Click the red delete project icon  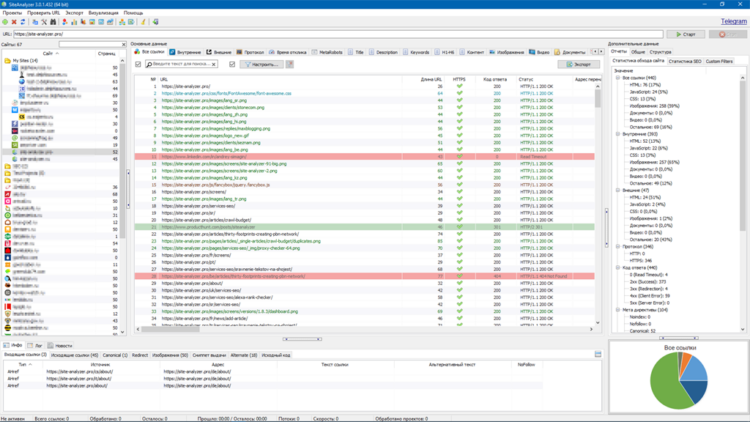(14, 22)
